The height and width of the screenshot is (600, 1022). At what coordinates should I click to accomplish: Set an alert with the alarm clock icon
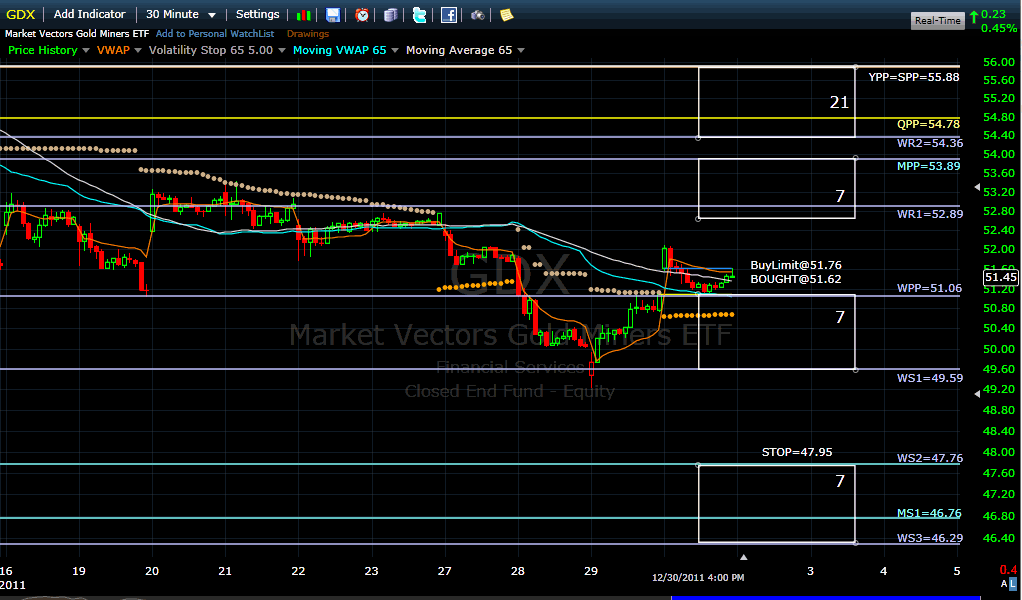(362, 15)
